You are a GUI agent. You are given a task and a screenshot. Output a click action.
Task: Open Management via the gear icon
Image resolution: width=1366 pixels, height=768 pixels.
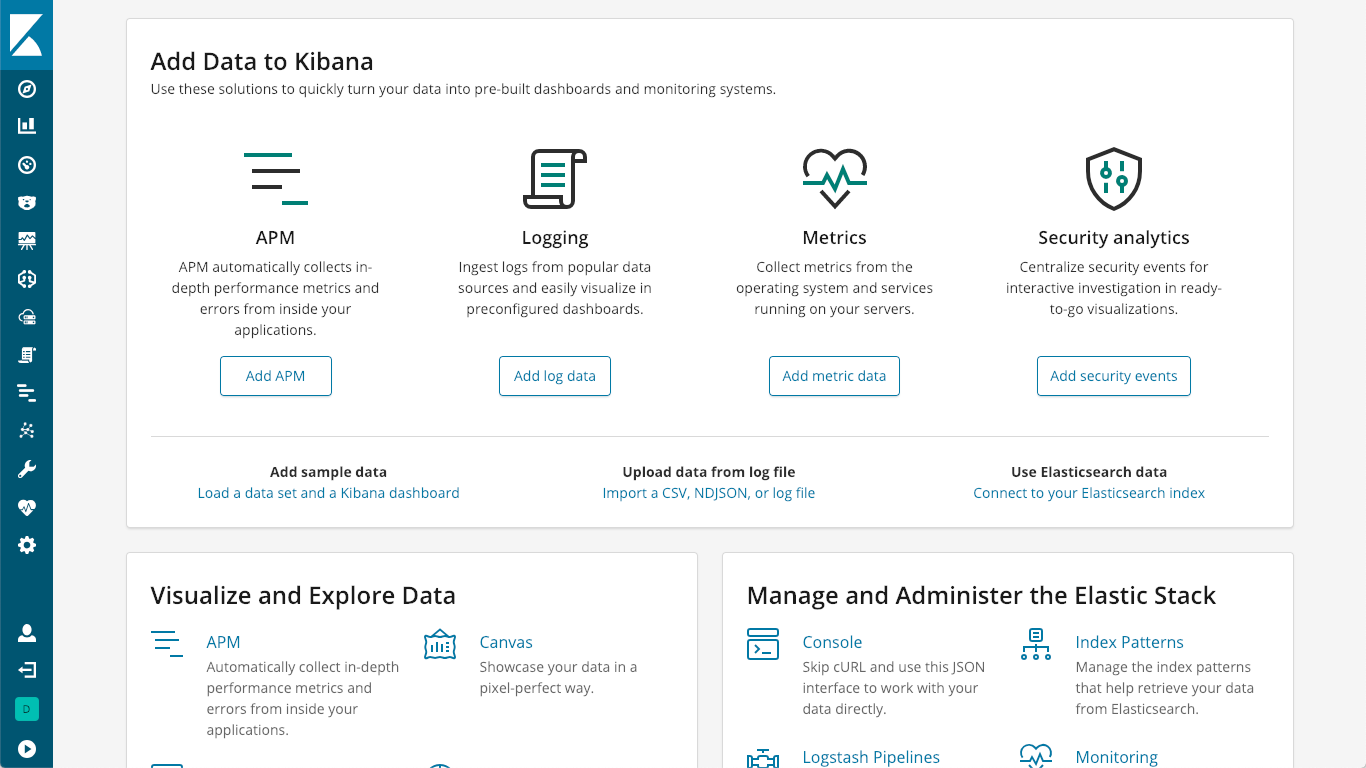[27, 545]
